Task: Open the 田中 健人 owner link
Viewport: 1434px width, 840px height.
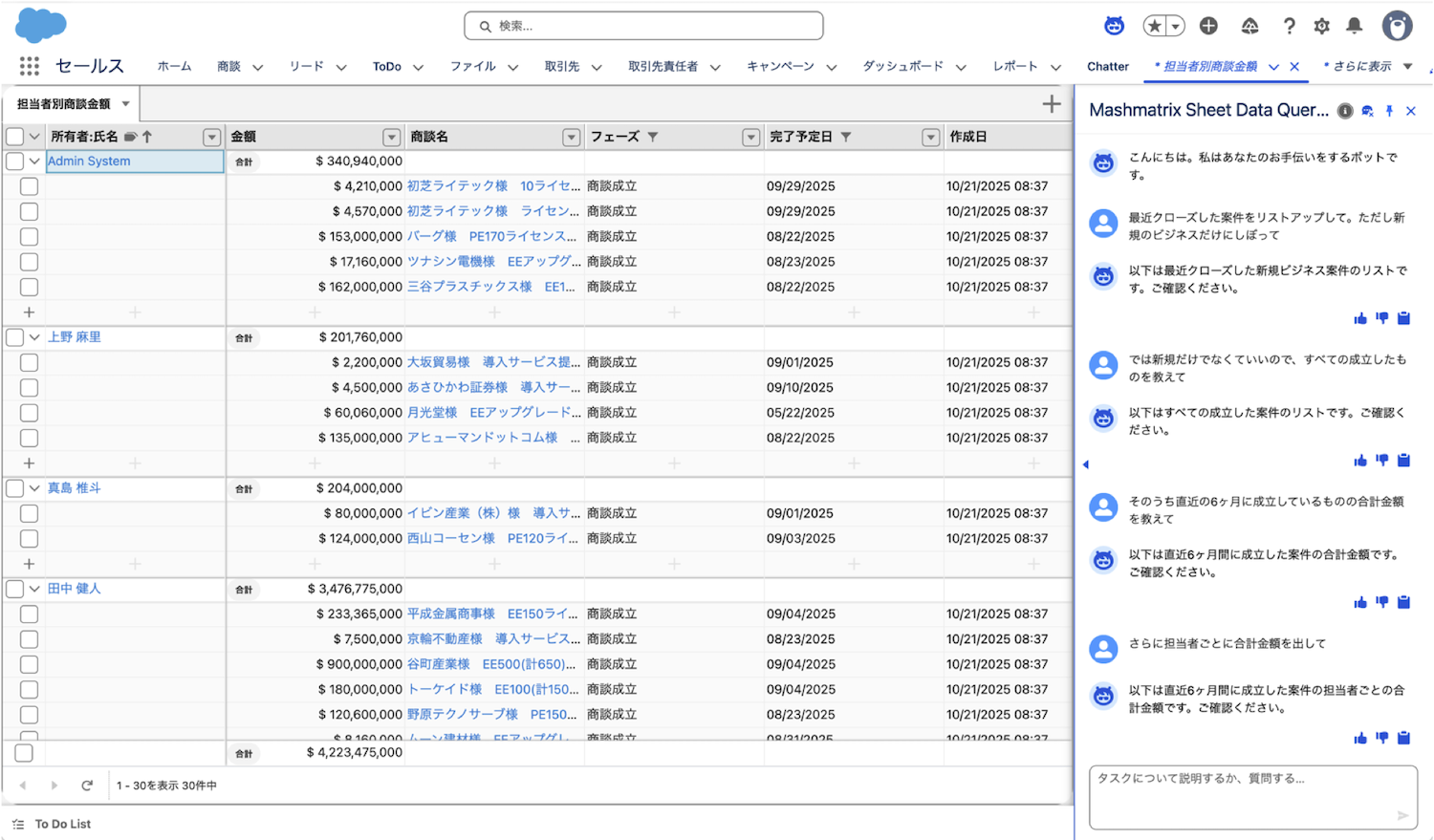Action: pyautogui.click(x=75, y=589)
